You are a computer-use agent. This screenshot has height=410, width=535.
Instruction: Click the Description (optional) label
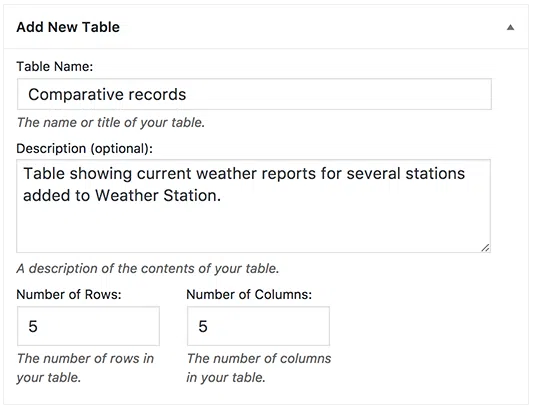tap(84, 148)
